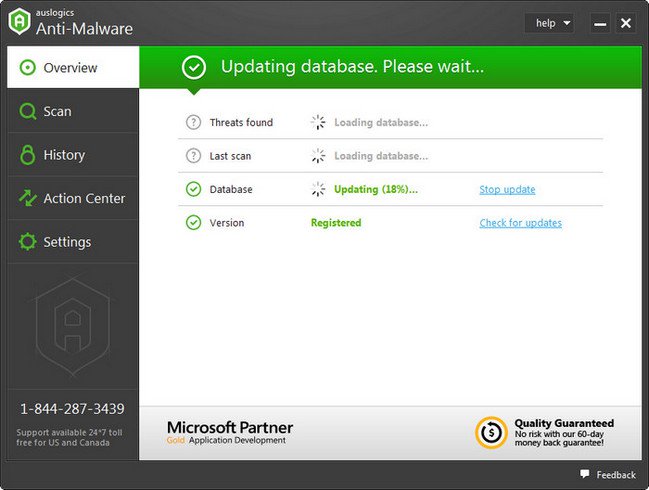Image resolution: width=649 pixels, height=490 pixels.
Task: Click the History padlock icon
Action: [x=28, y=155]
